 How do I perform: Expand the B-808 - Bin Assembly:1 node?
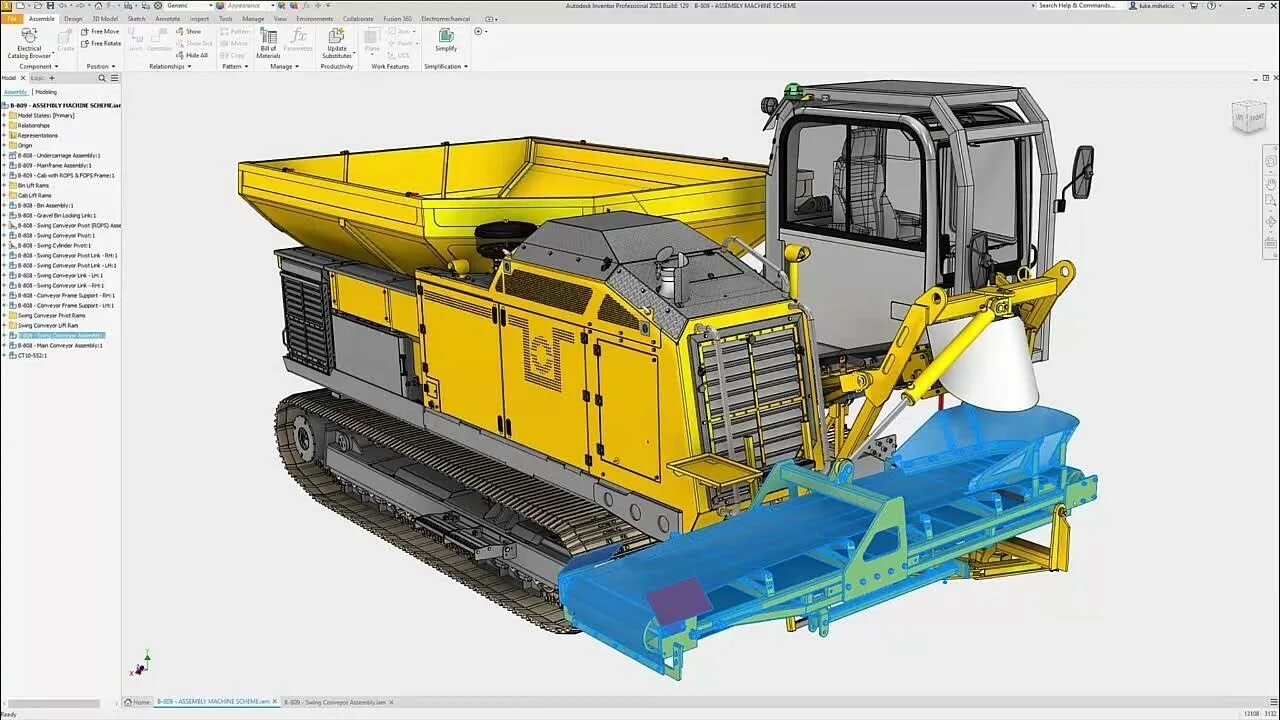click(x=4, y=205)
